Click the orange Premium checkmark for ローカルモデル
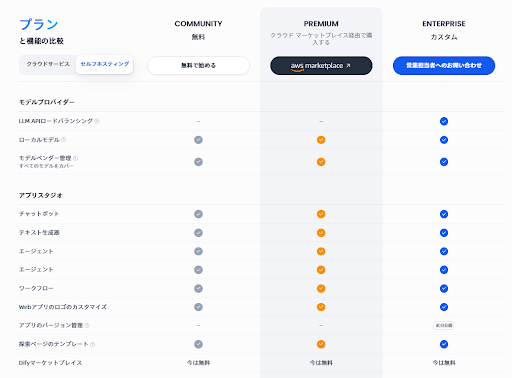512x378 pixels. (x=321, y=140)
